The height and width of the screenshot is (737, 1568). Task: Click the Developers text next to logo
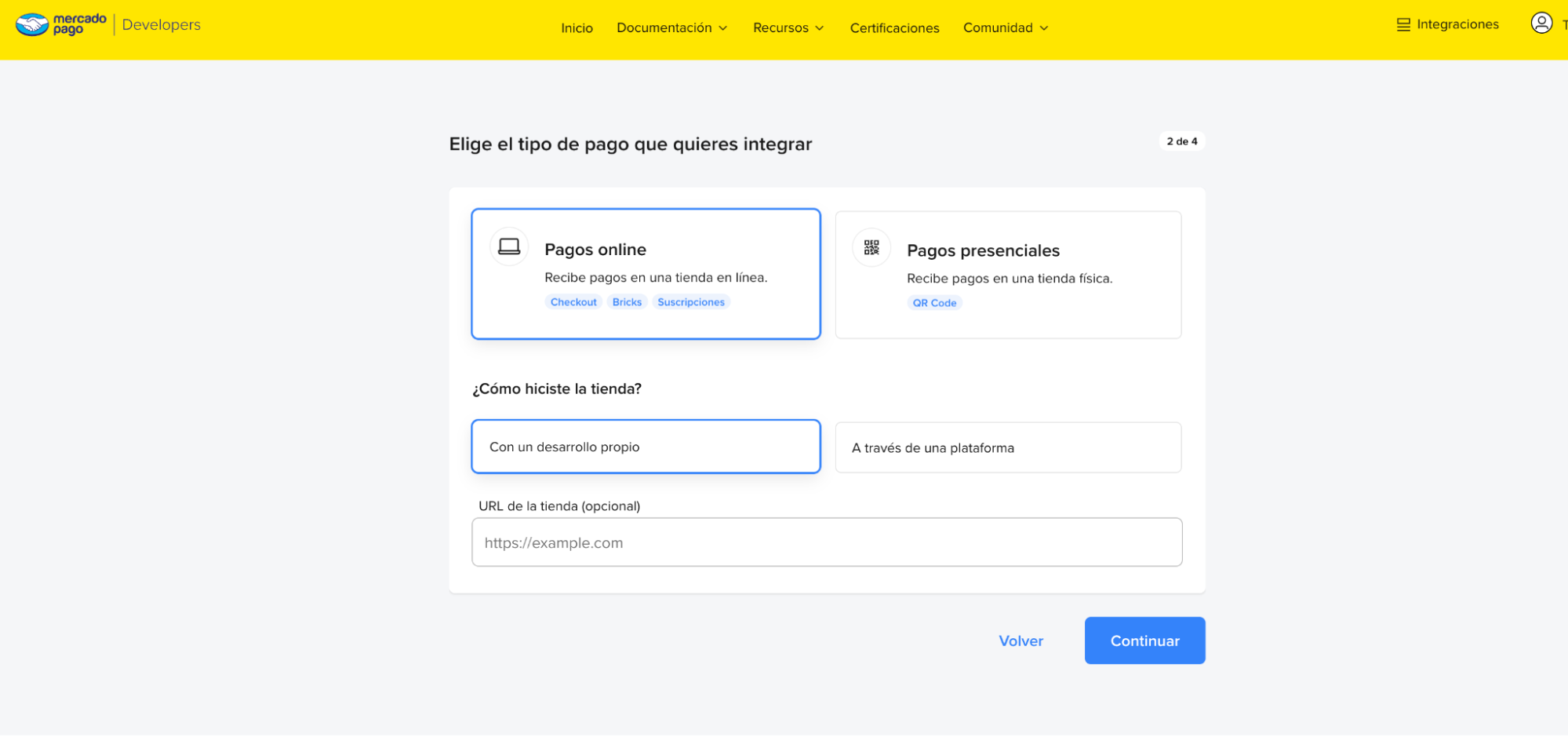tap(162, 24)
